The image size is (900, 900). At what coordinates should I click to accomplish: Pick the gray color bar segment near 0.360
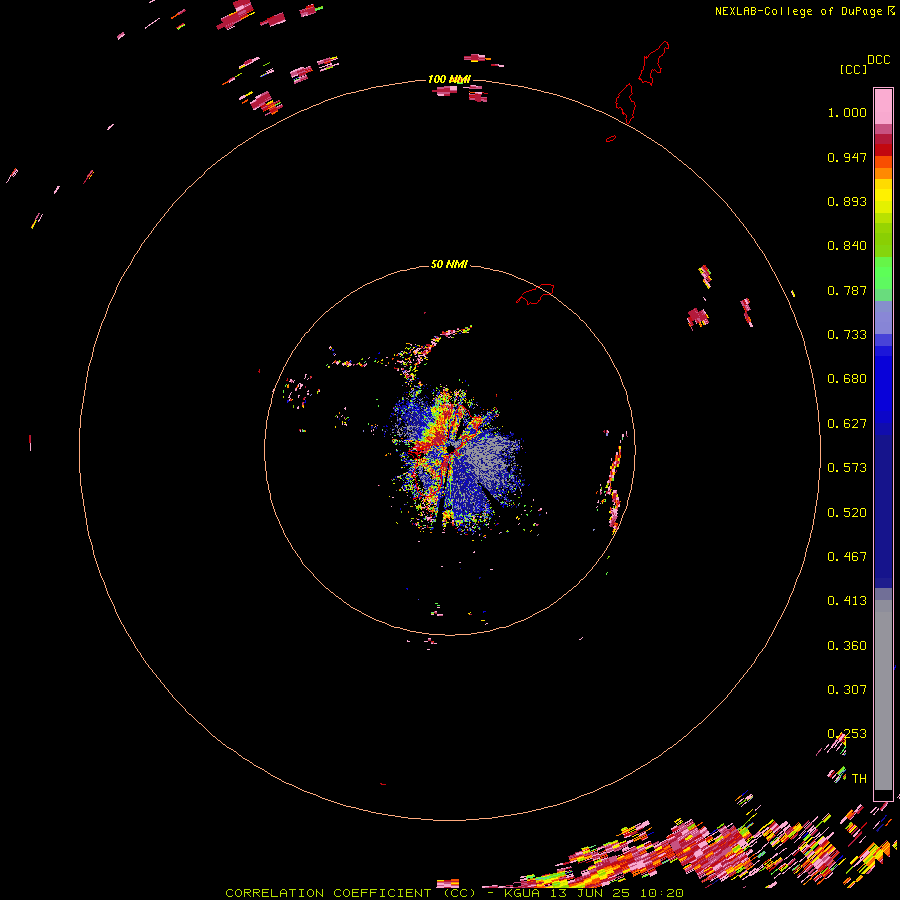pyautogui.click(x=883, y=695)
